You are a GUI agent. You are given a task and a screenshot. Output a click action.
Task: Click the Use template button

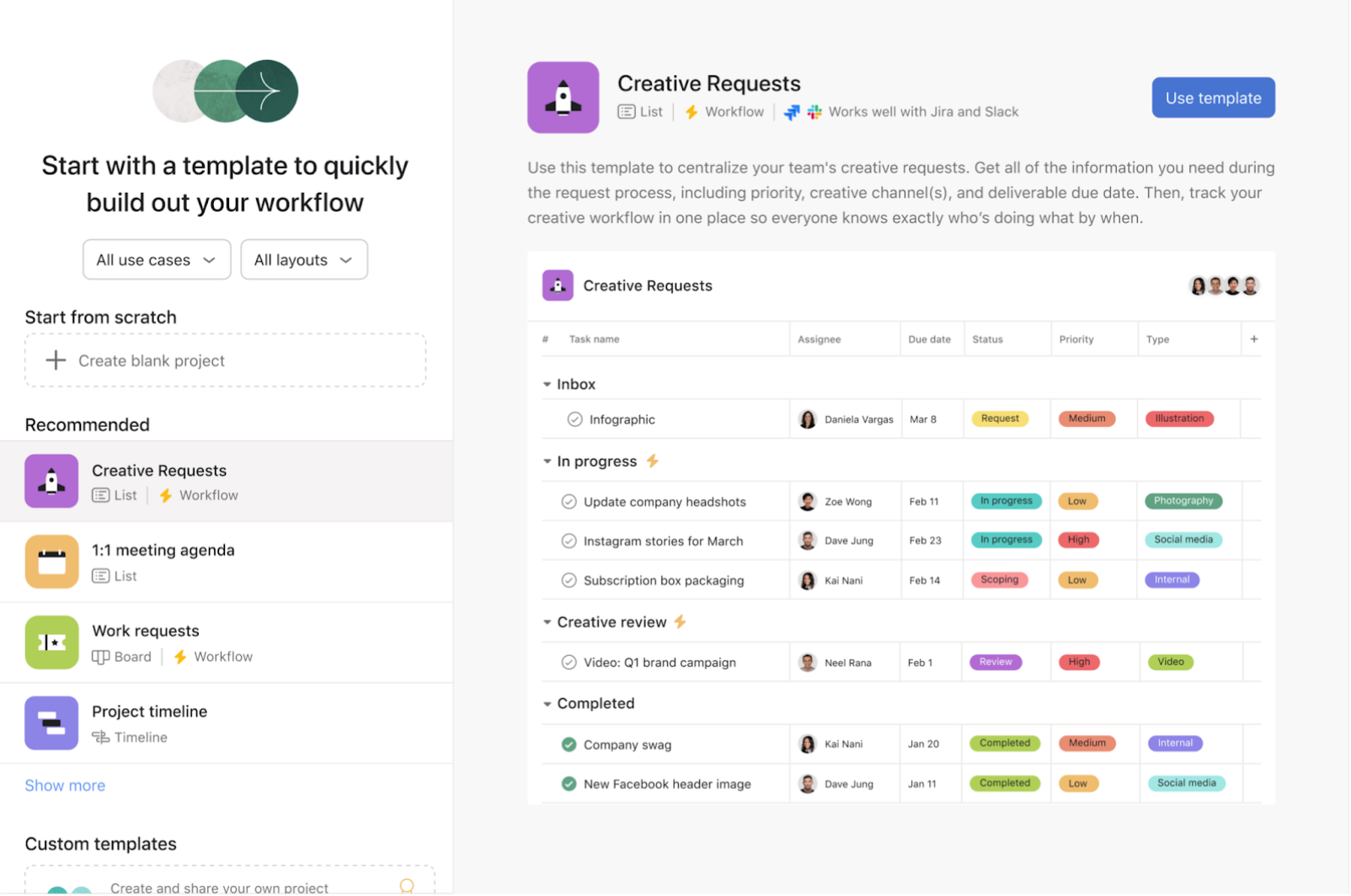click(1215, 99)
